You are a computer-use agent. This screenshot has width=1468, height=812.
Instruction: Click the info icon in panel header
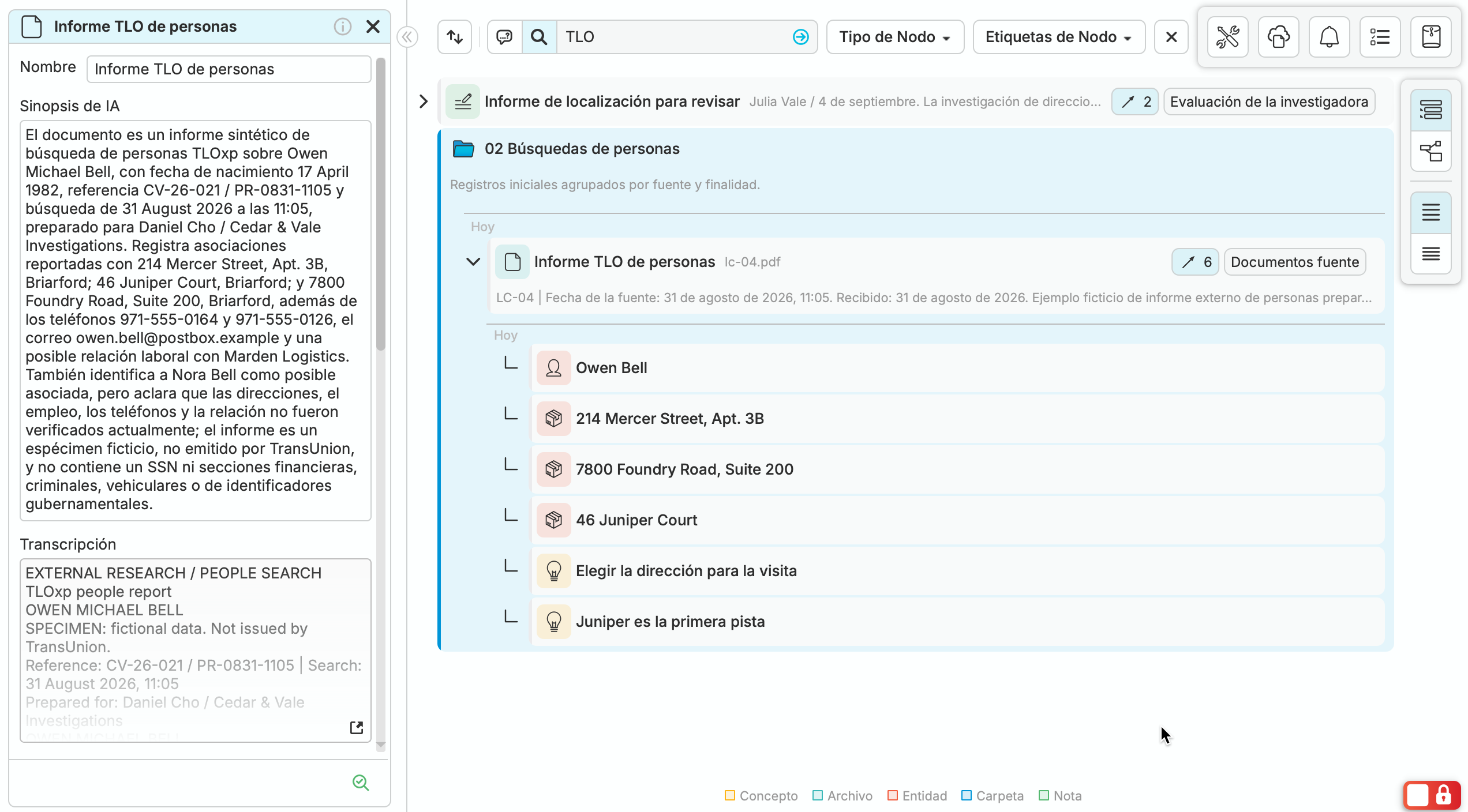pyautogui.click(x=342, y=27)
